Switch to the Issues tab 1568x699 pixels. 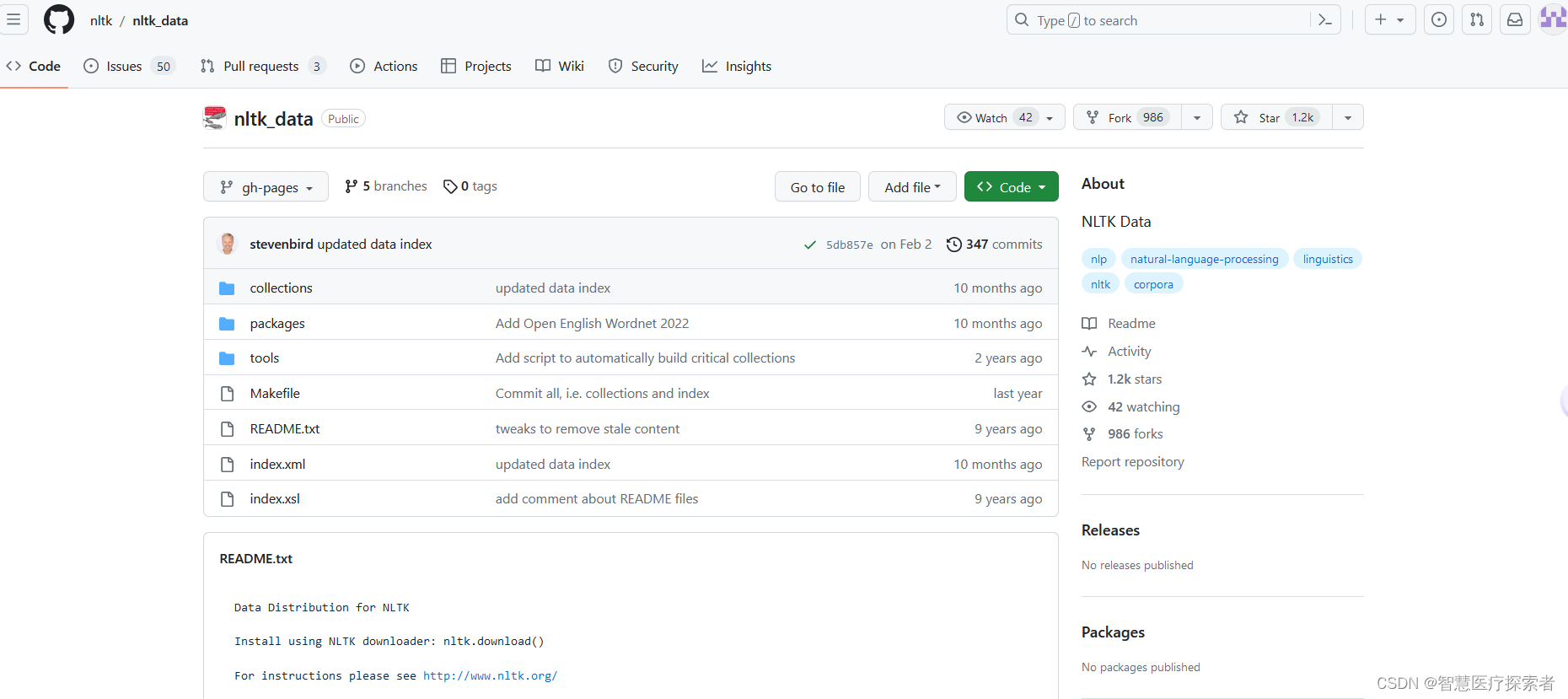(129, 66)
